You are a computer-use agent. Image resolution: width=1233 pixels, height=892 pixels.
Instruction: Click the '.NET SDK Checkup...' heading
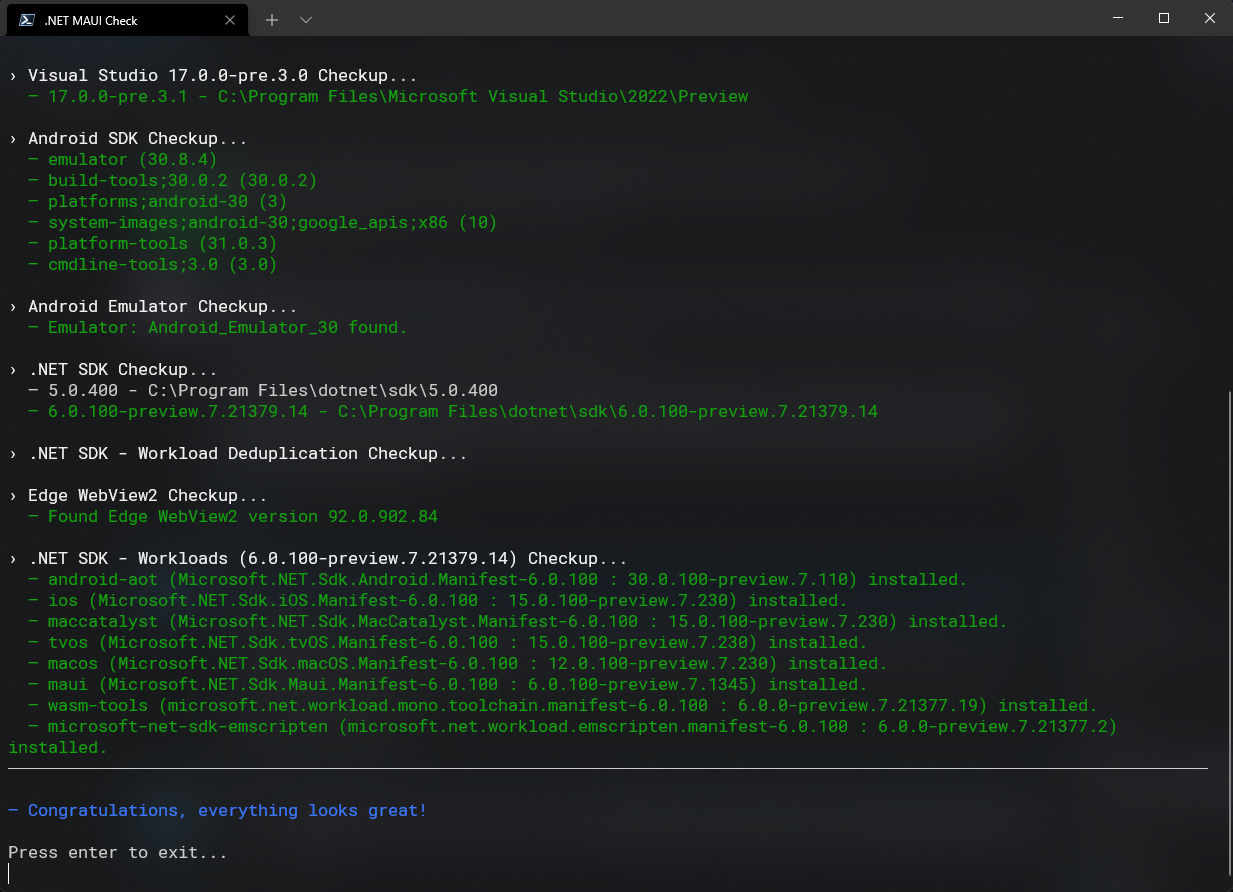click(113, 370)
